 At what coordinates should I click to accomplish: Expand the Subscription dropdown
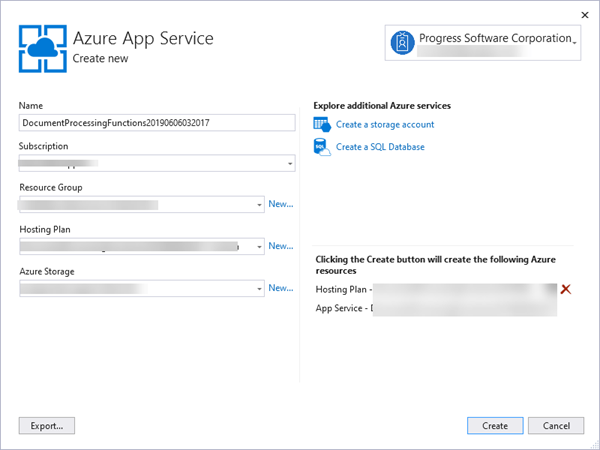[290, 163]
